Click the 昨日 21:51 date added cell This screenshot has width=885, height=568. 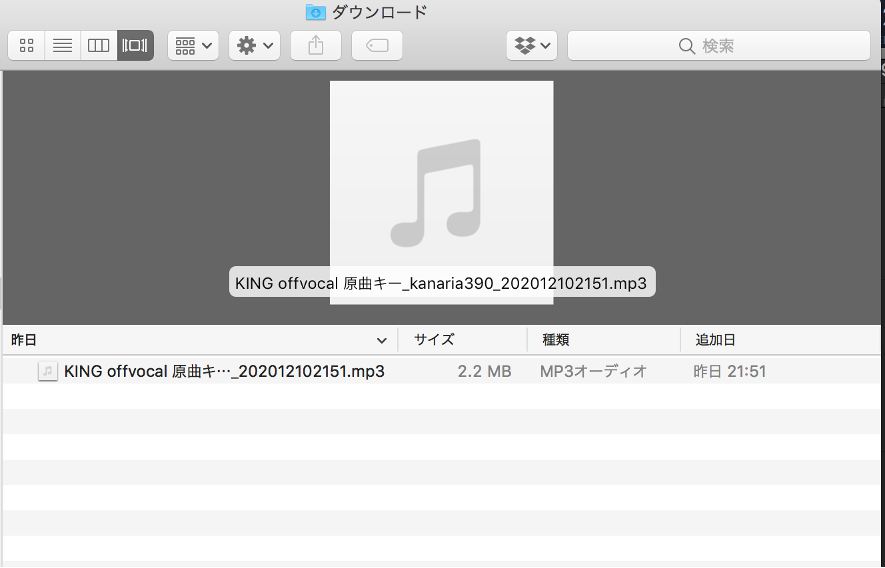[x=729, y=372]
